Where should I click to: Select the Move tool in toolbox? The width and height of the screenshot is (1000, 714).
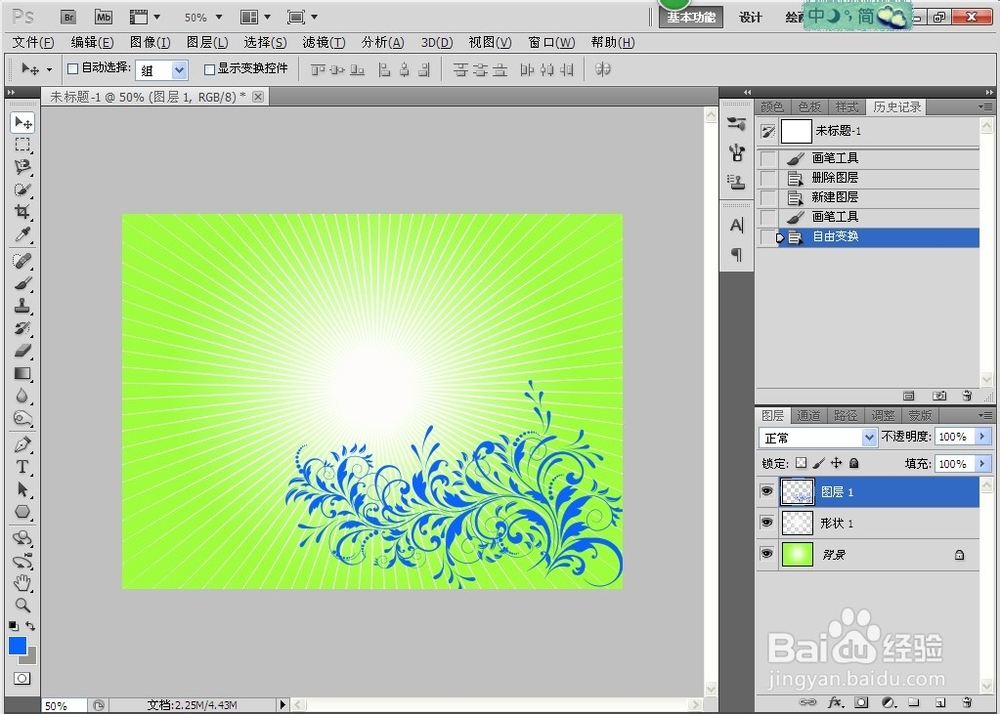point(23,122)
